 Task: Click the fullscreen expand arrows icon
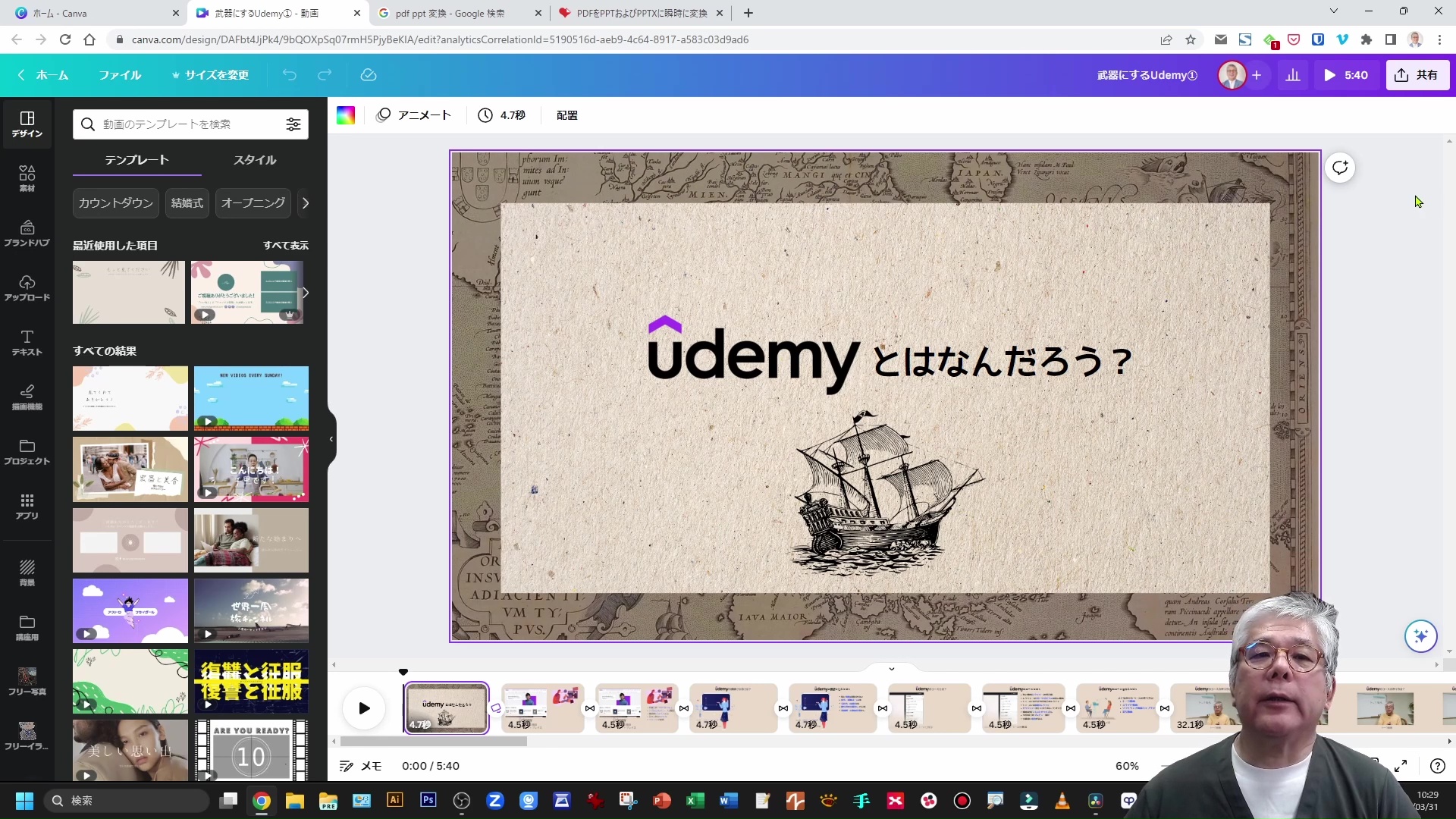1401,766
